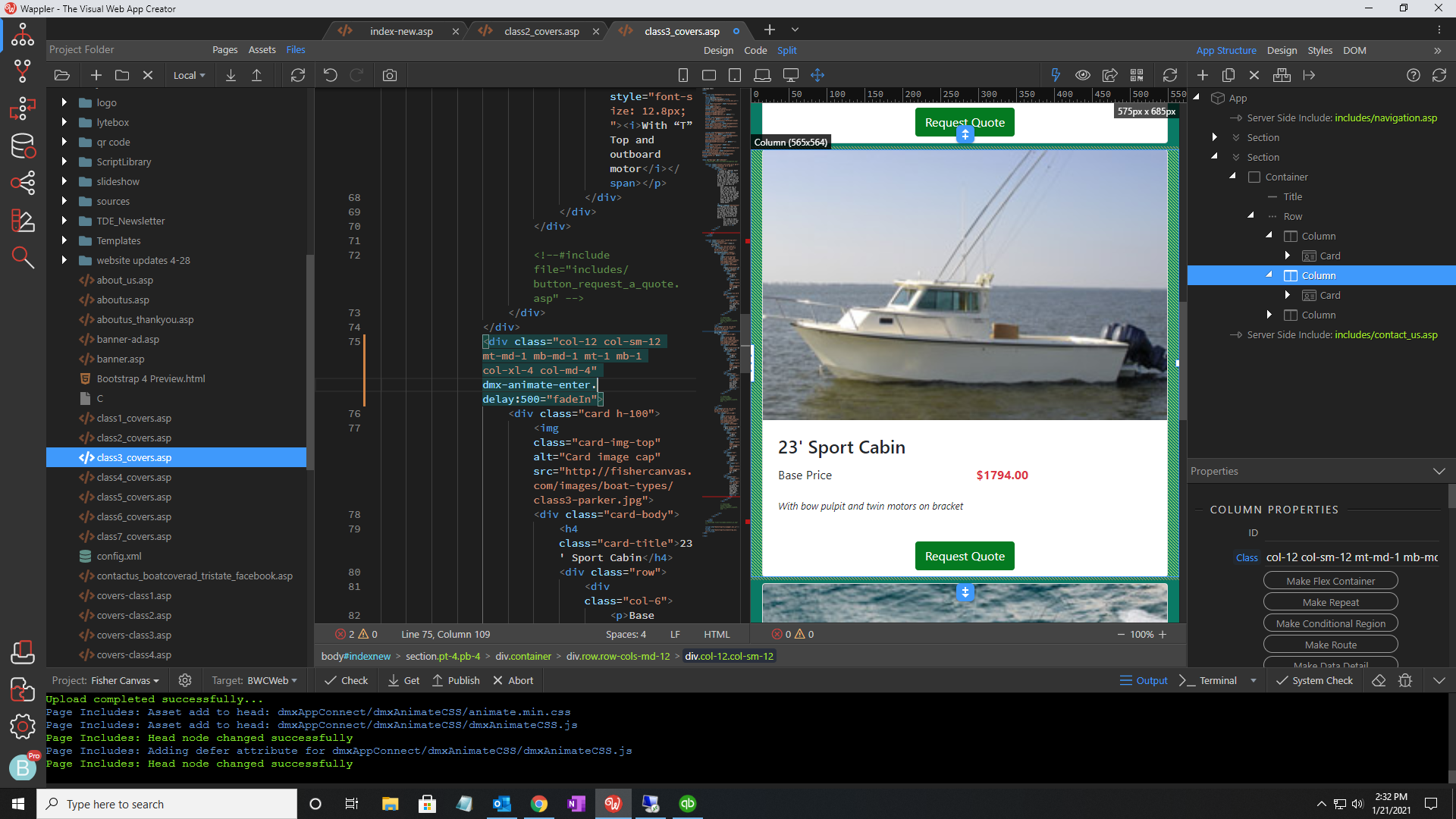
Task: Expand the Templates folder
Action: (x=64, y=240)
